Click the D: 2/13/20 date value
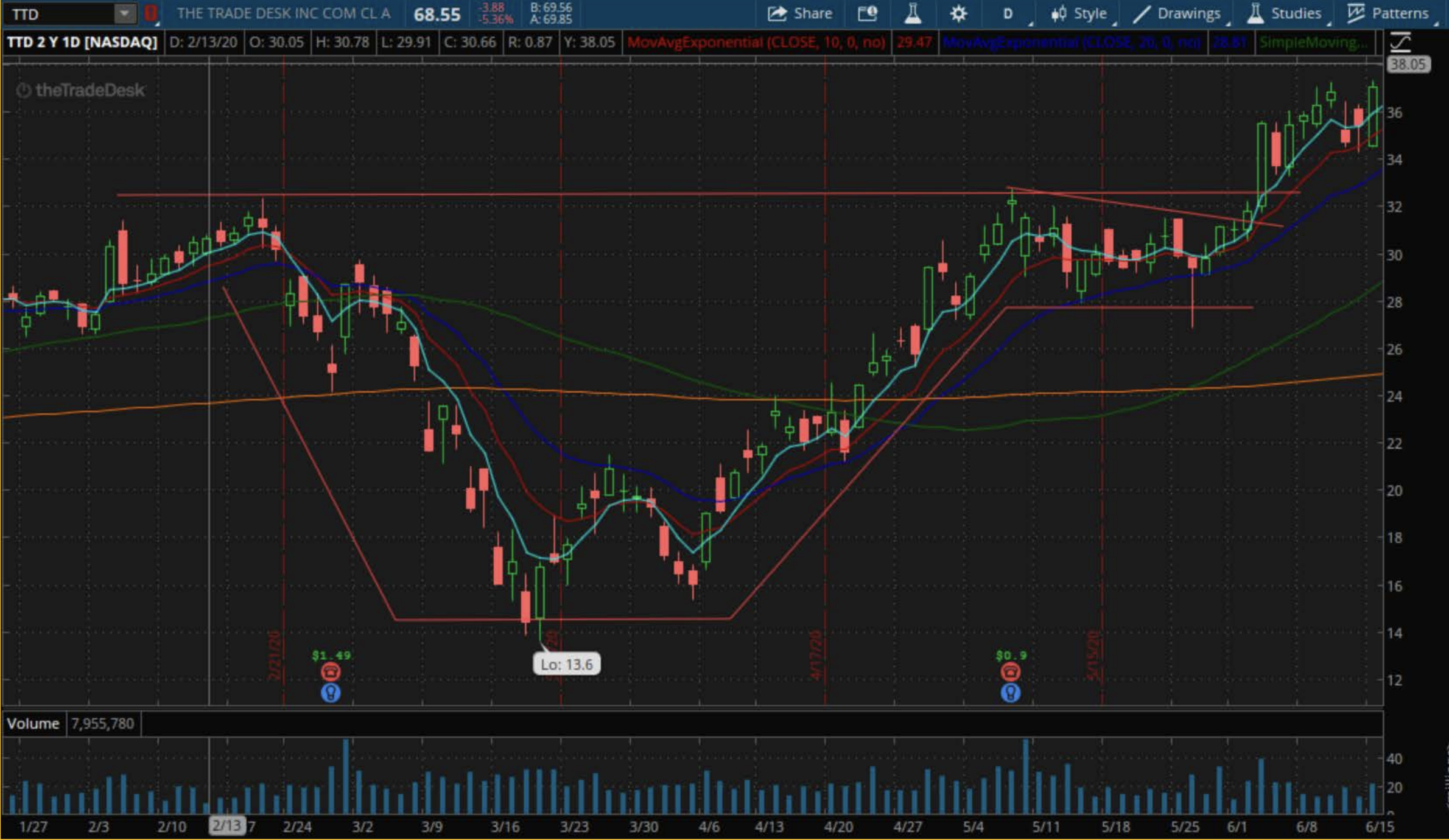The height and width of the screenshot is (840, 1449). [x=203, y=42]
